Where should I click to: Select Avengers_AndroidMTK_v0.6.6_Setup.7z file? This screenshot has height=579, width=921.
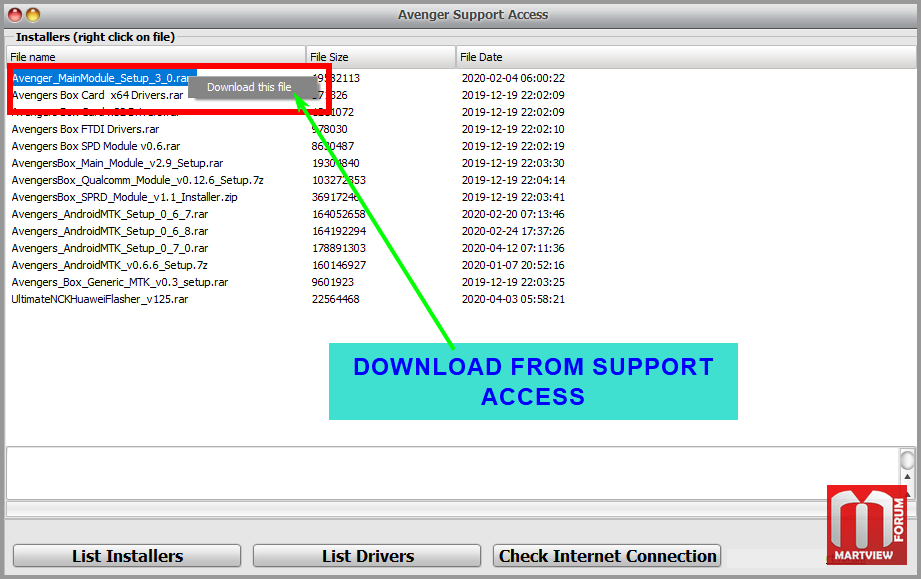(110, 265)
